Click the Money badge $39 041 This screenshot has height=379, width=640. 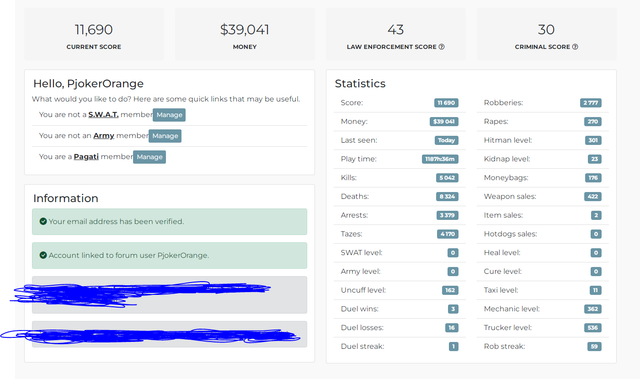pyautogui.click(x=444, y=122)
